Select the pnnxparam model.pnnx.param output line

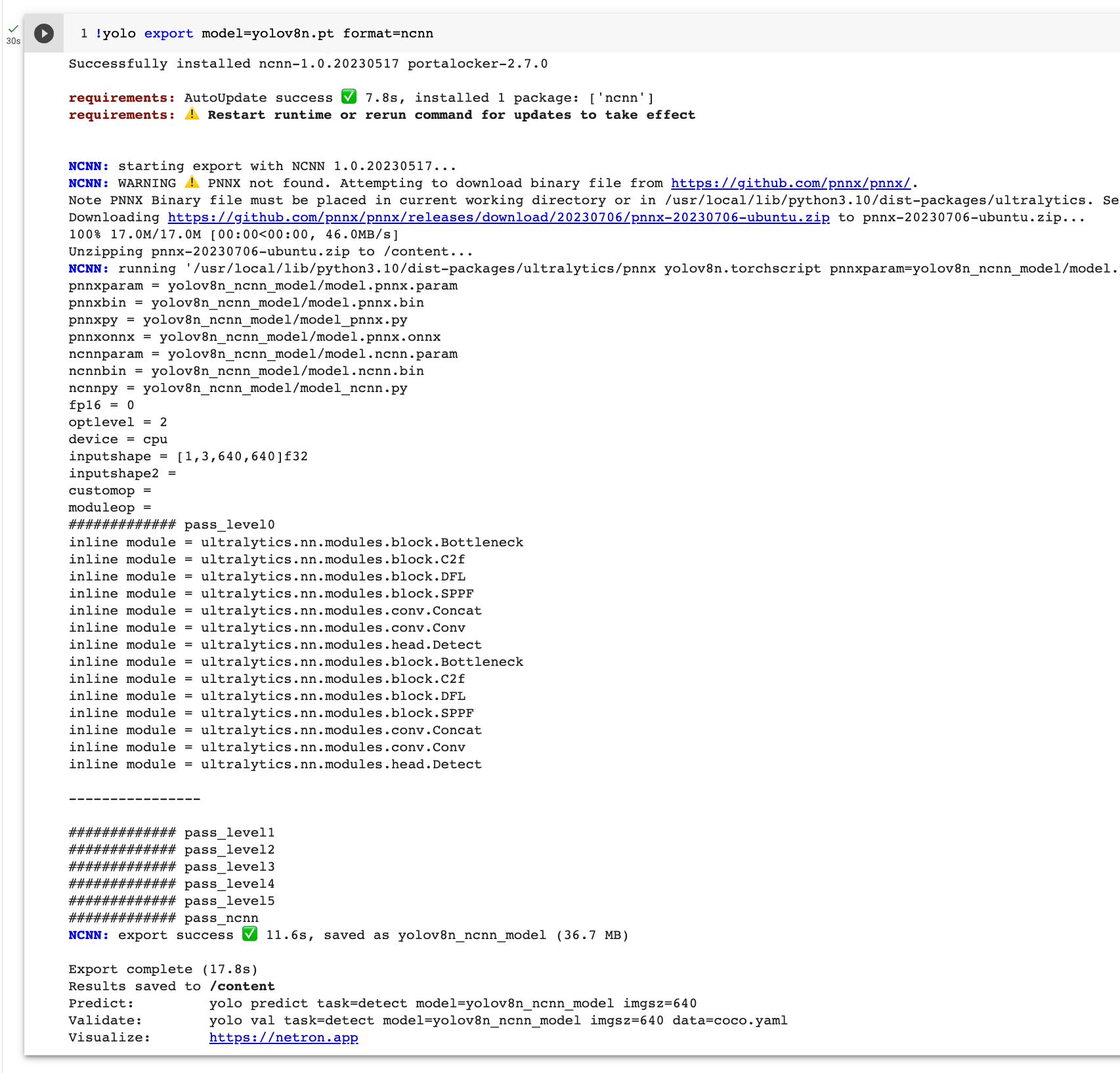[263, 285]
